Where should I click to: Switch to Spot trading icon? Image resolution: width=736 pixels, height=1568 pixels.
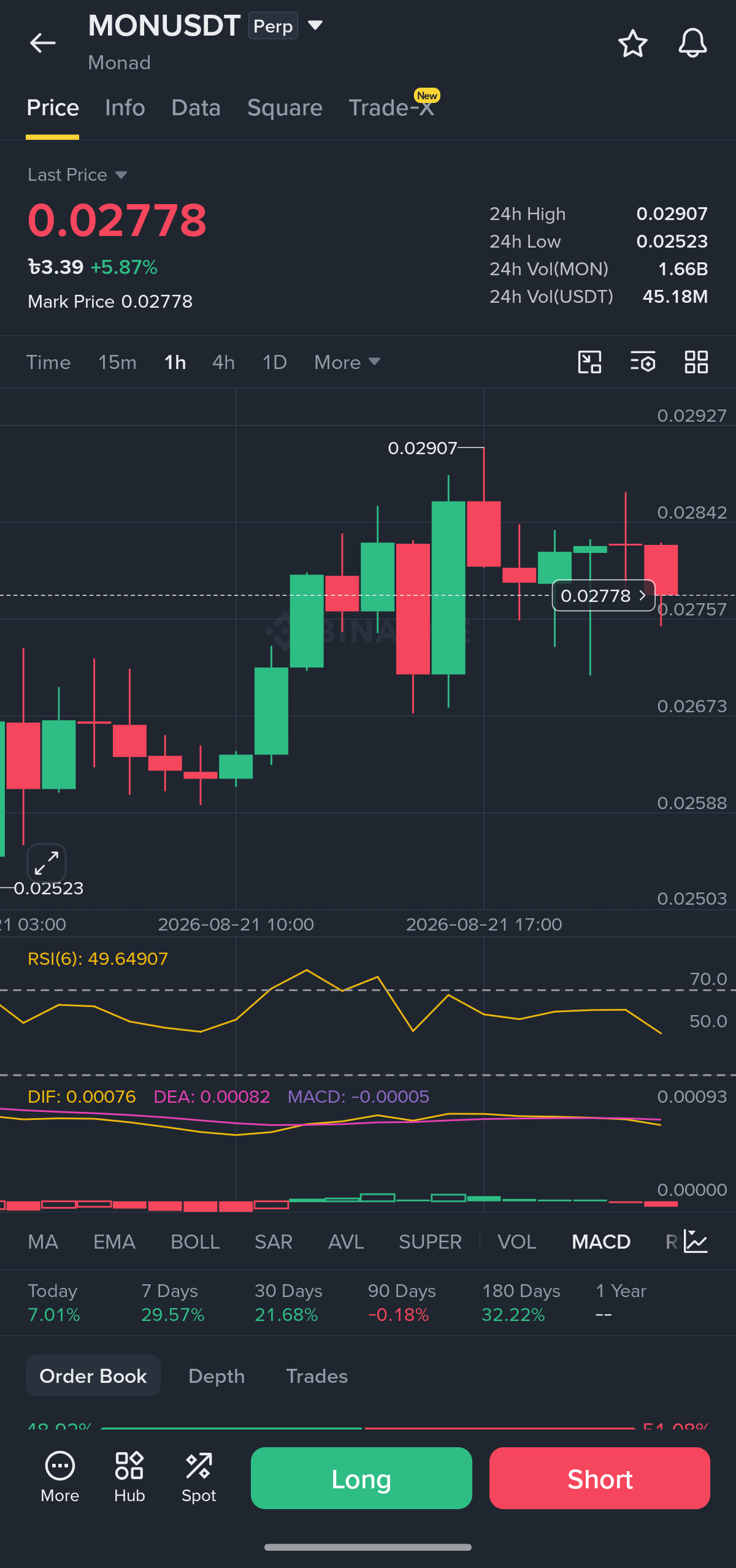199,1477
